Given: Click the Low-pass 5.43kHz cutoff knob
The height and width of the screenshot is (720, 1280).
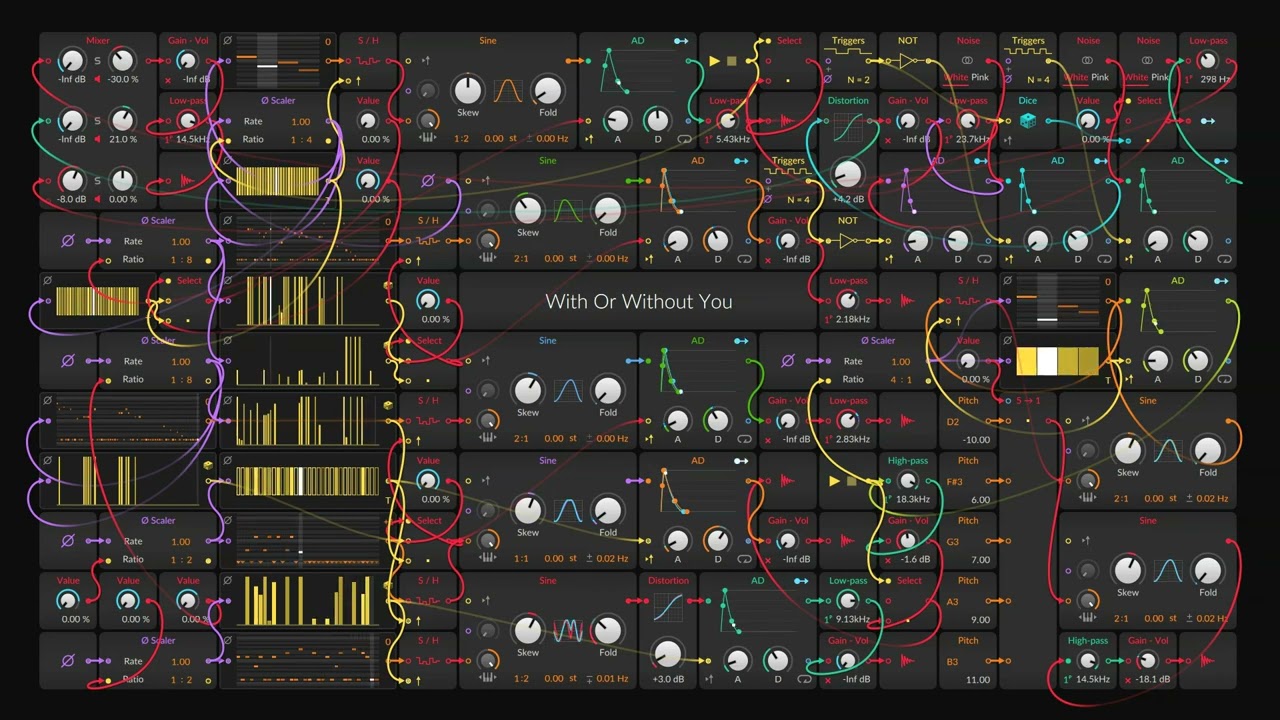Looking at the screenshot, I should coord(728,121).
